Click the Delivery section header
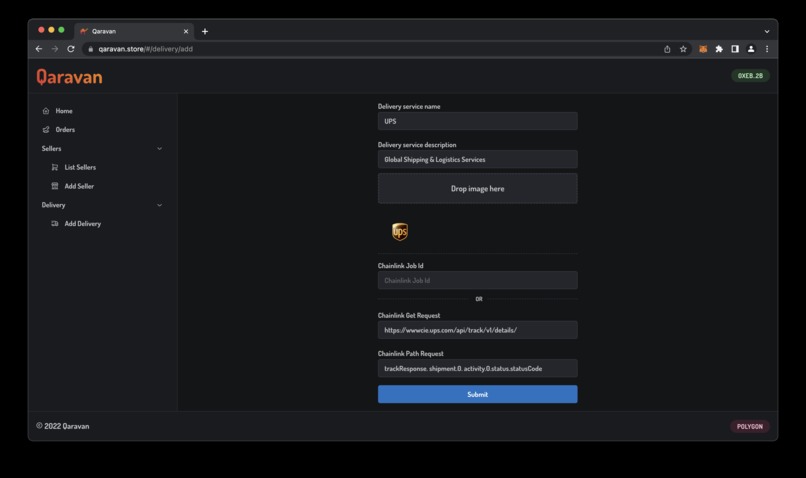 click(x=102, y=205)
